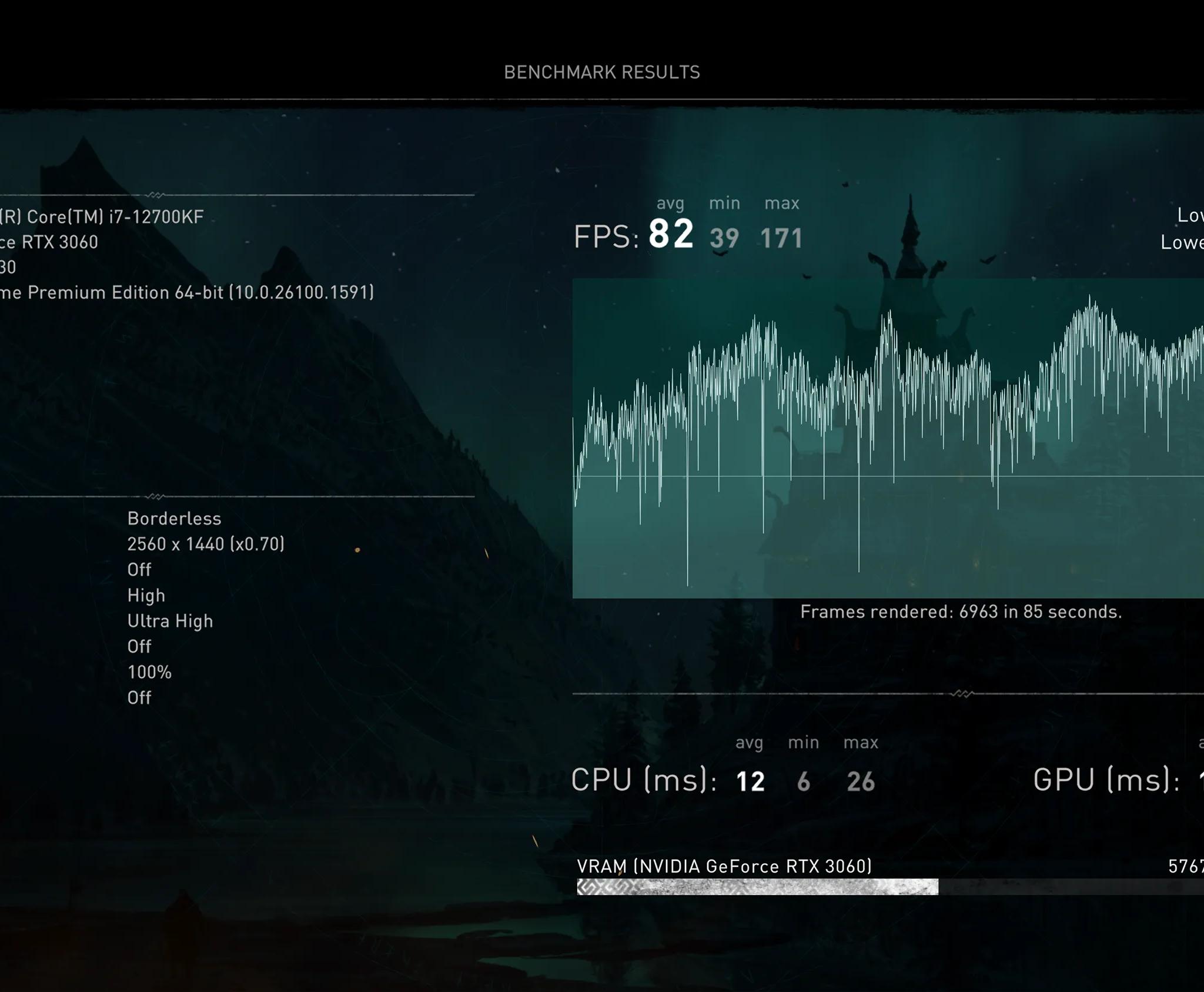Click the CPU max value 26

click(861, 781)
